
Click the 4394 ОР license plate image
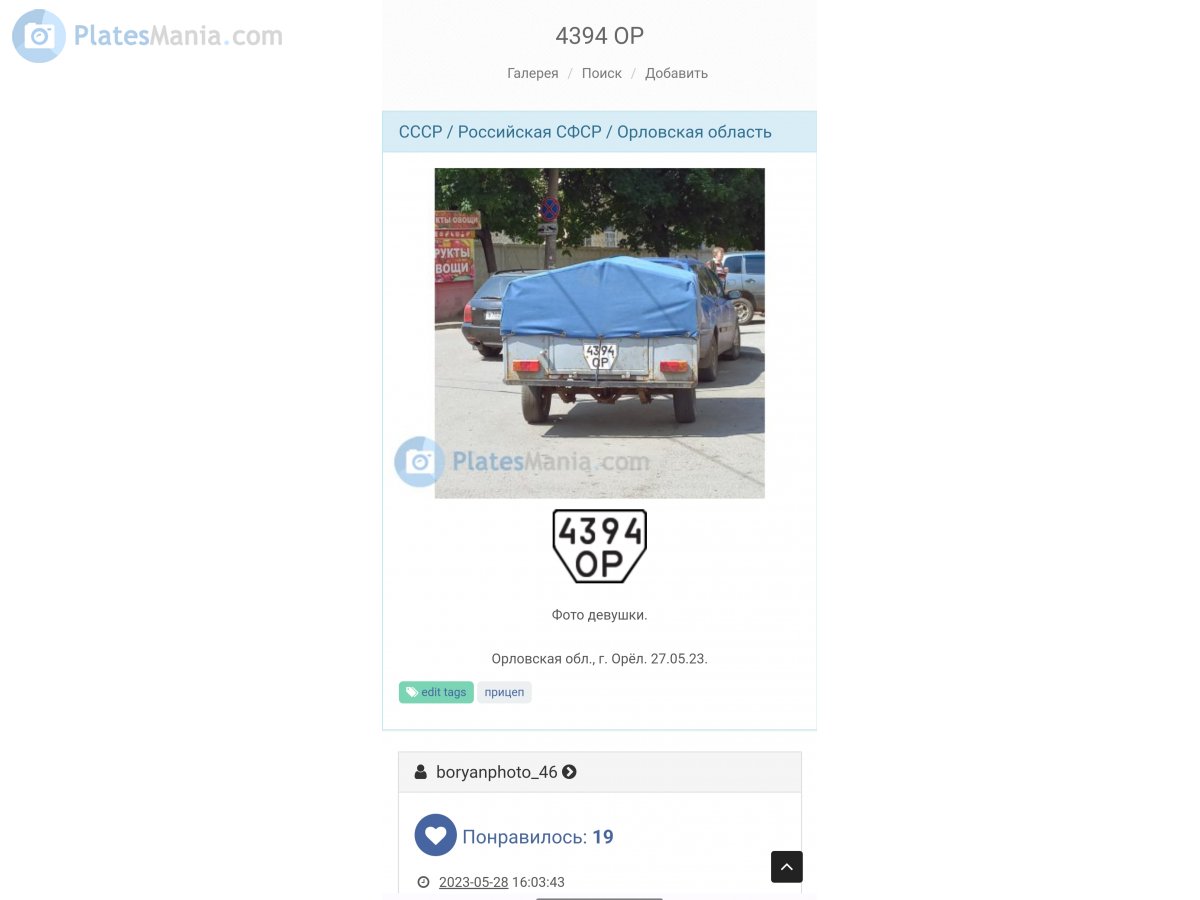pos(600,546)
